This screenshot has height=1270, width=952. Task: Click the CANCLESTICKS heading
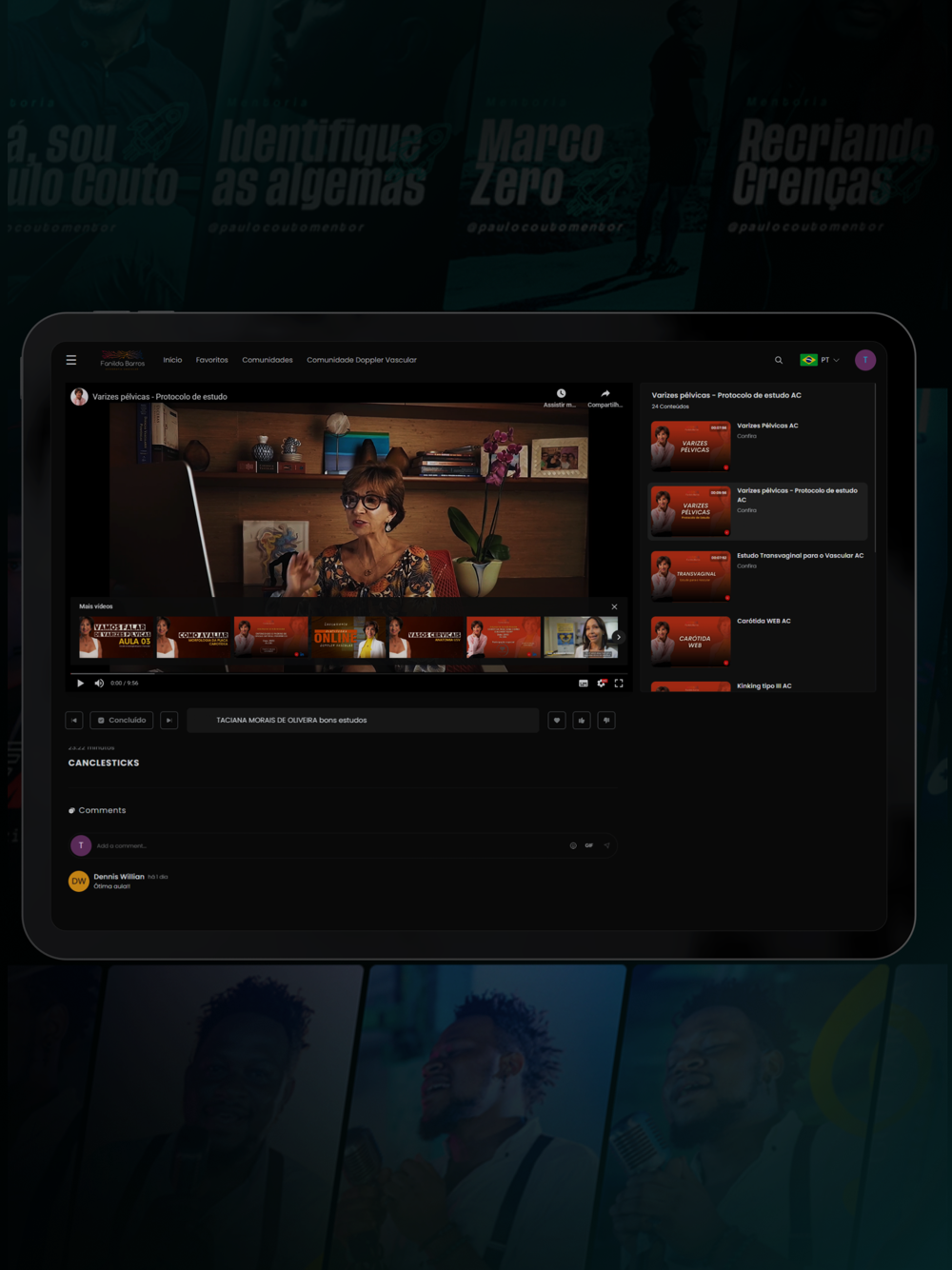click(x=104, y=763)
